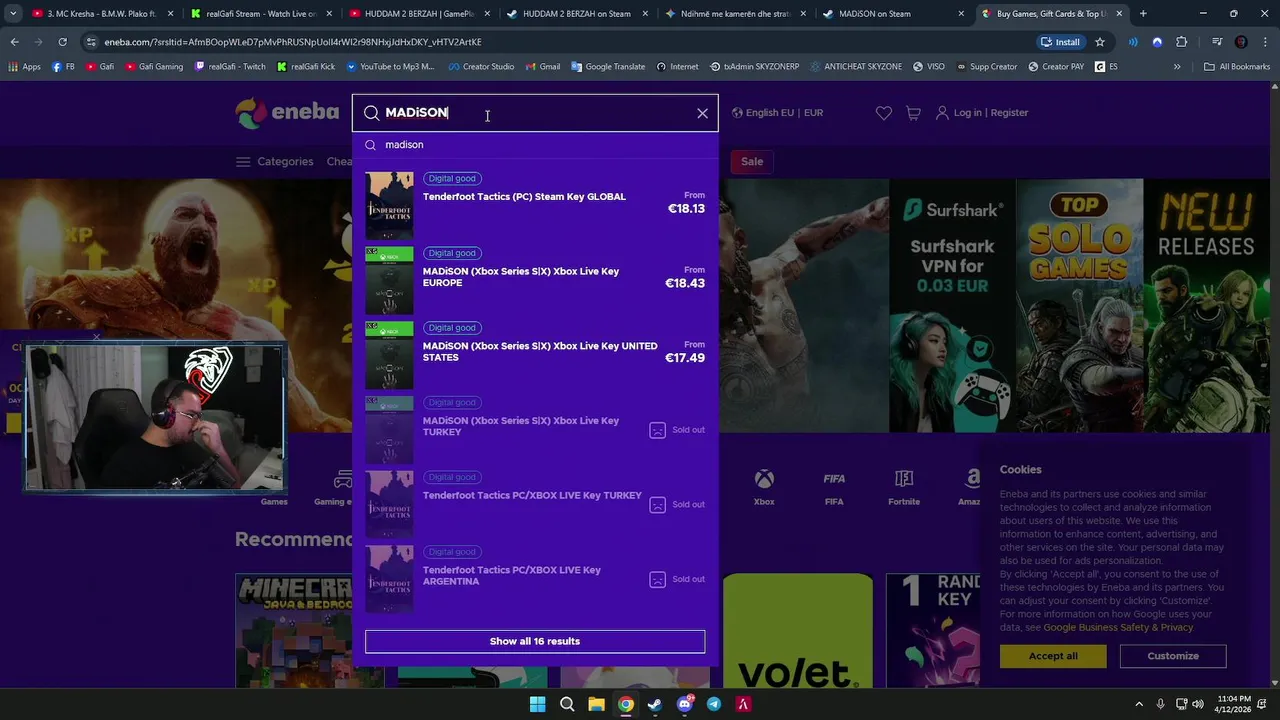This screenshot has width=1280, height=720.
Task: Click the Tenderfoot Tactics Steam GLOBAL thumbnail
Action: click(x=389, y=205)
